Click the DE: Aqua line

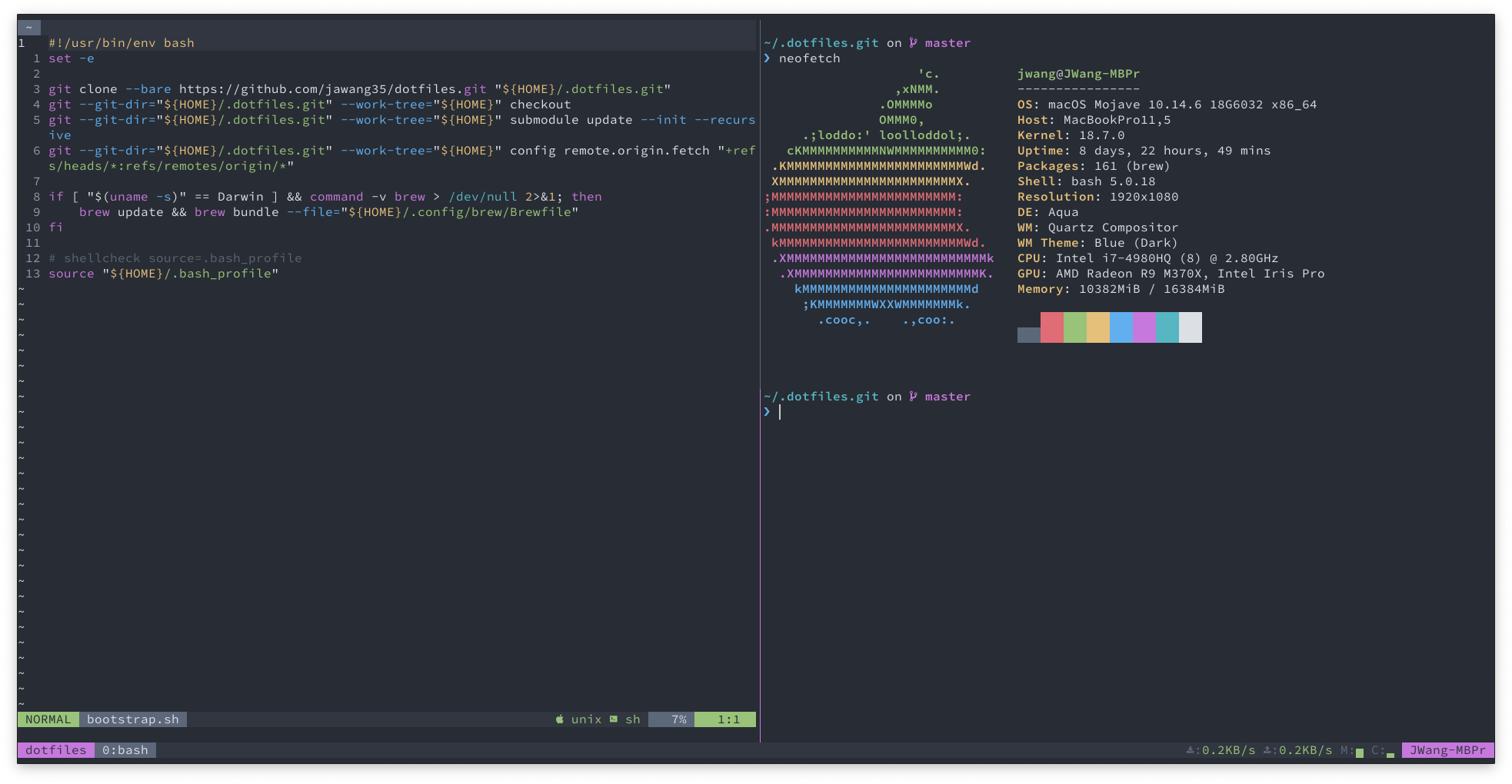coord(1048,212)
